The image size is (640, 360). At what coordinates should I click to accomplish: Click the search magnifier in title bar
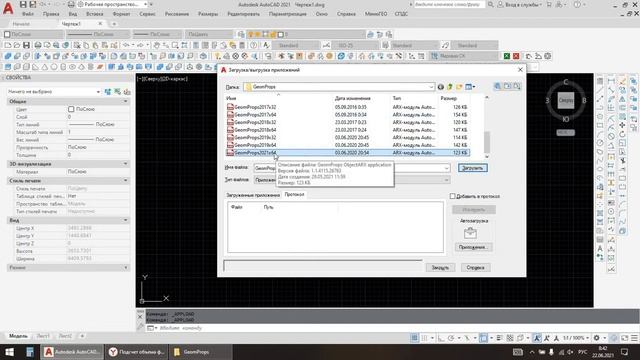pyautogui.click(x=490, y=4)
